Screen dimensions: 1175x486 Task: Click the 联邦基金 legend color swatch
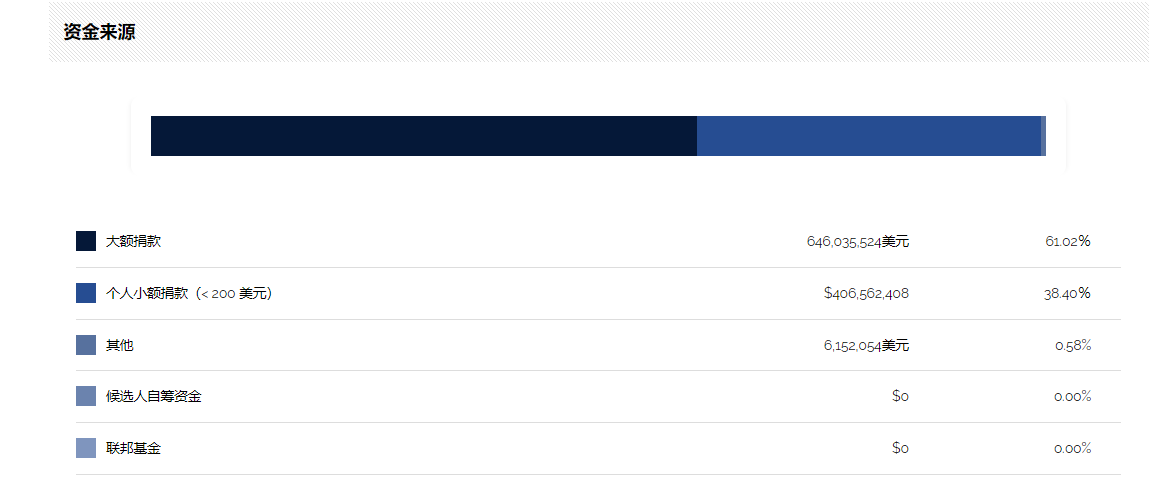[x=86, y=448]
